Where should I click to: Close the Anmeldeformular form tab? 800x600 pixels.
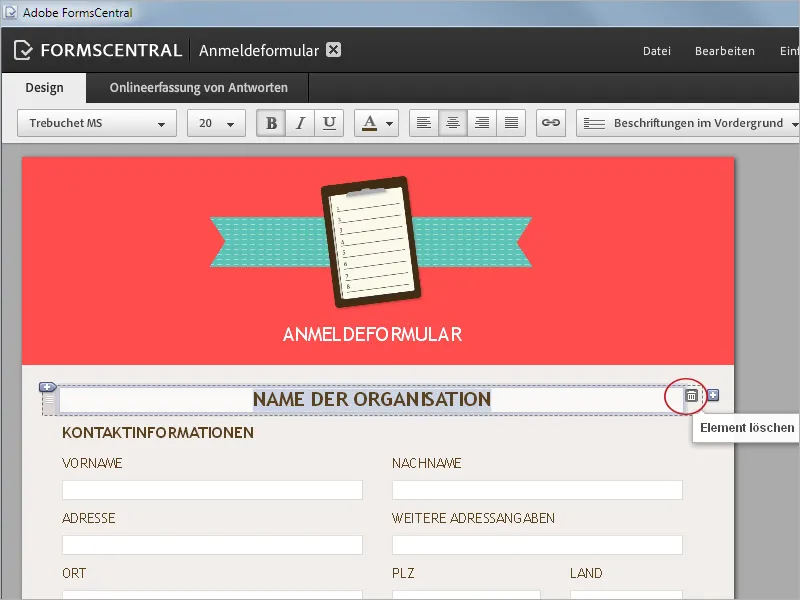[x=334, y=50]
